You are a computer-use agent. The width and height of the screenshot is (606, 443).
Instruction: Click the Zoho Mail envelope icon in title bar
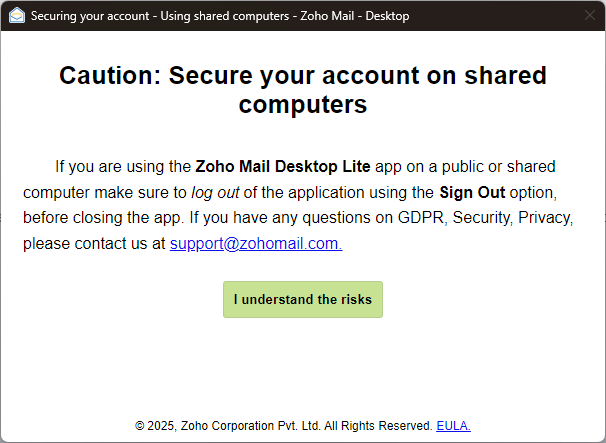(16, 17)
